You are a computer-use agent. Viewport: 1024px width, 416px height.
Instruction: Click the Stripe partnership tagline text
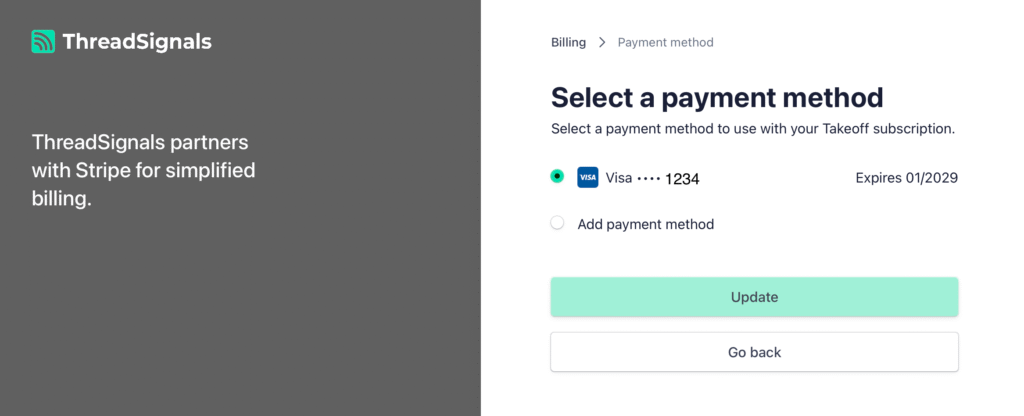(143, 170)
